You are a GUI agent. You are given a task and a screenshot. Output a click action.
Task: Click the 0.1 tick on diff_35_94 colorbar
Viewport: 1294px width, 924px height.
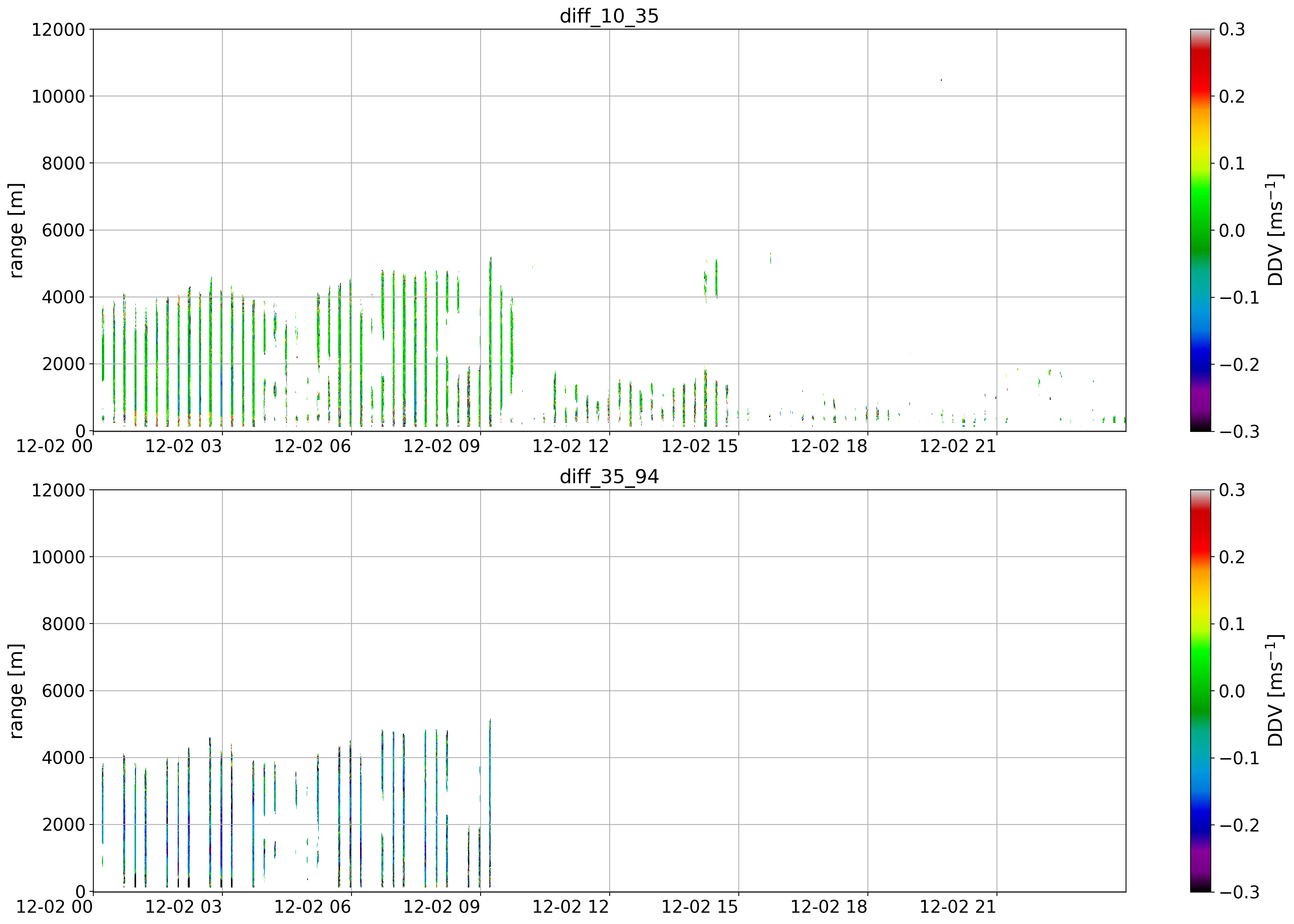[x=1232, y=624]
